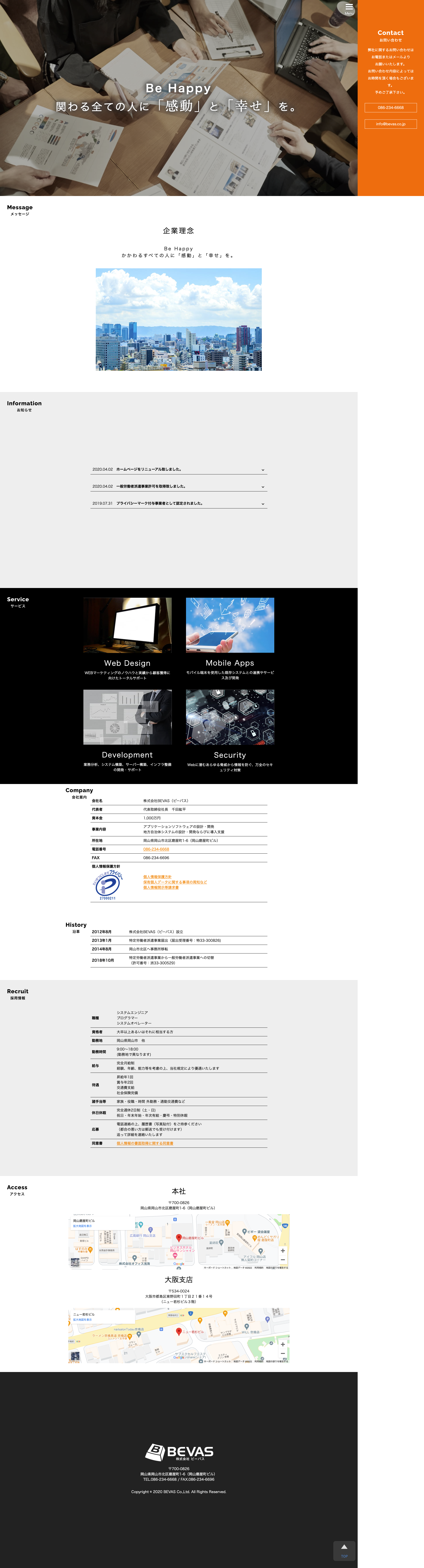424x1568 pixels.
Task: Open the 個人情報開示等請求書 link
Action: (161, 887)
